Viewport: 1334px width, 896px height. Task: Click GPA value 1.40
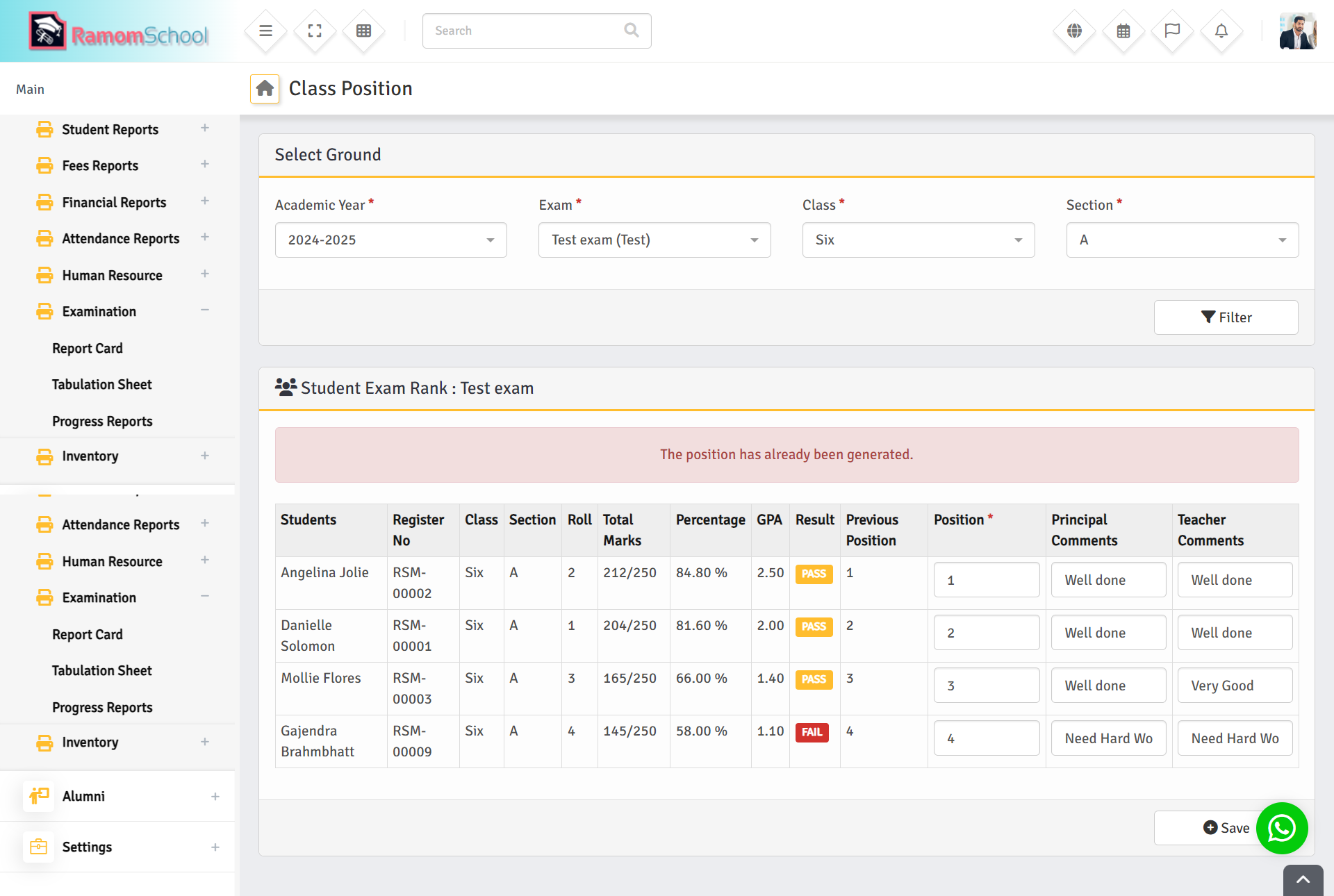click(770, 678)
